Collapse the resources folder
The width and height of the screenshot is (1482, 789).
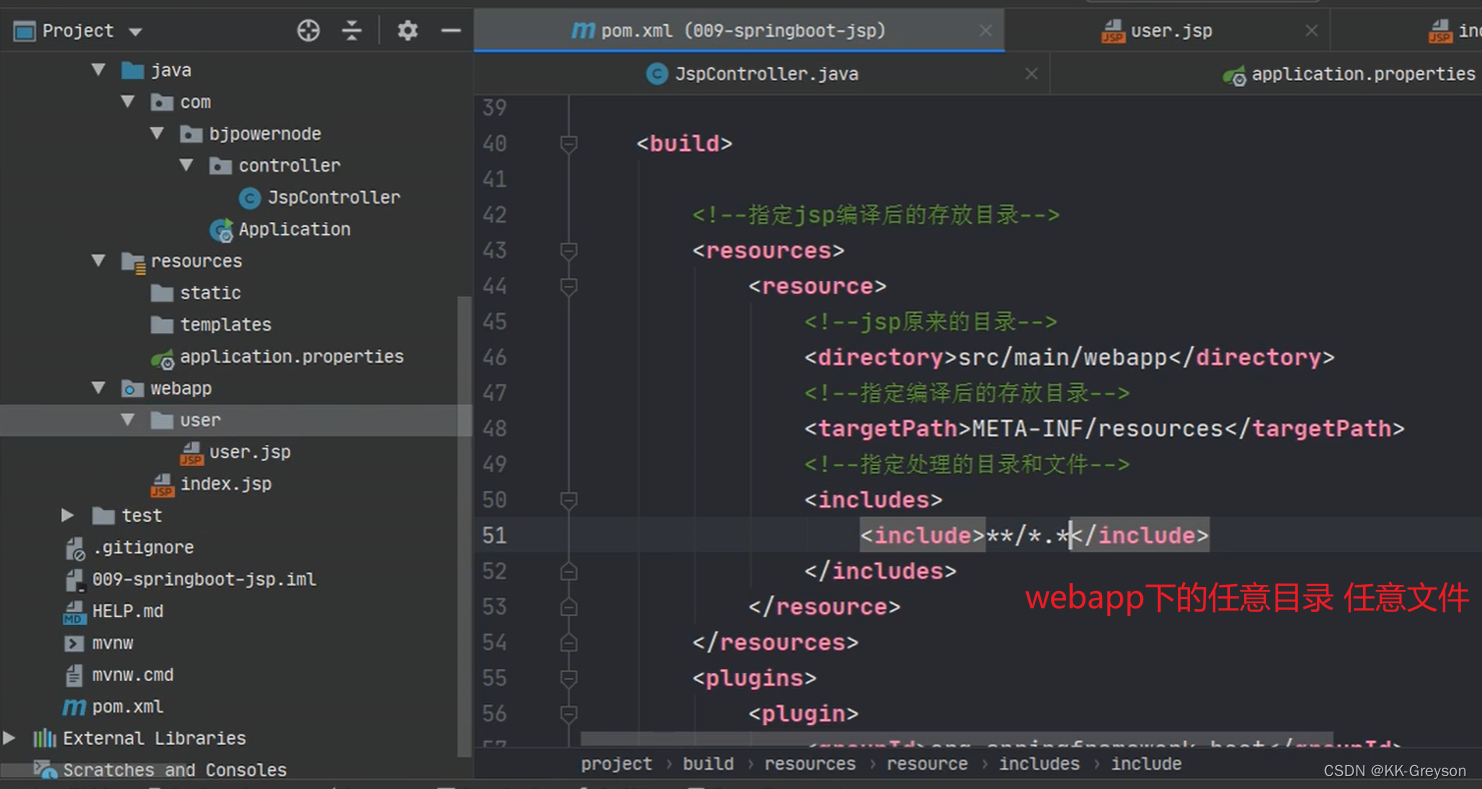[x=98, y=261]
